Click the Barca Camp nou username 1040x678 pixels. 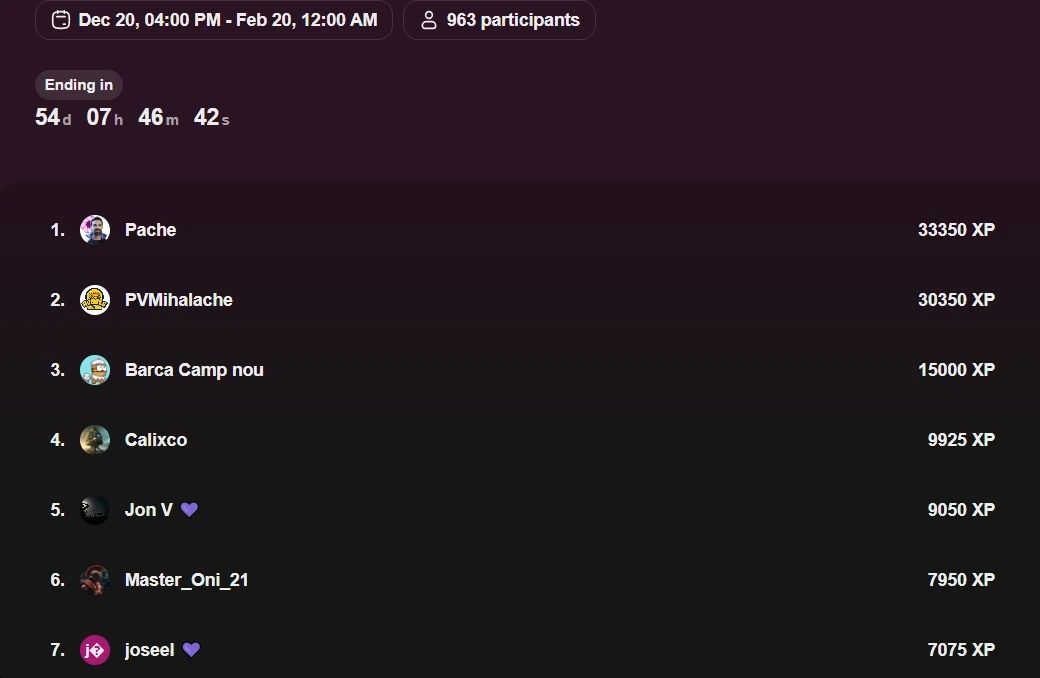pos(194,370)
